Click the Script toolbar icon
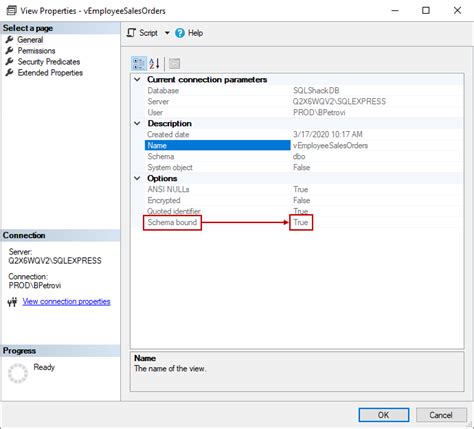 [131, 33]
